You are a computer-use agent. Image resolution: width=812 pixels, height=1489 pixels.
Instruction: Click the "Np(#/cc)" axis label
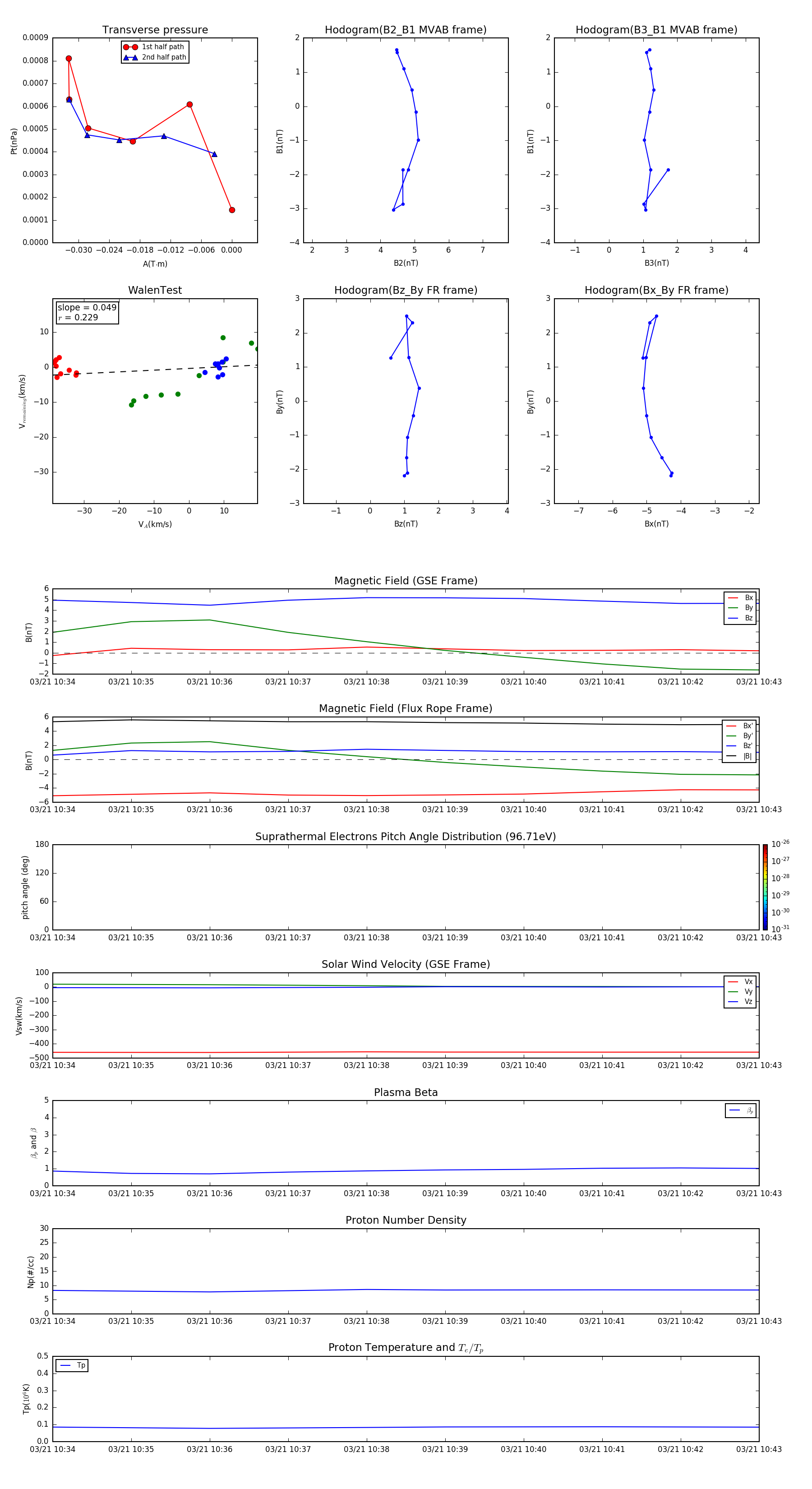coord(31,1272)
